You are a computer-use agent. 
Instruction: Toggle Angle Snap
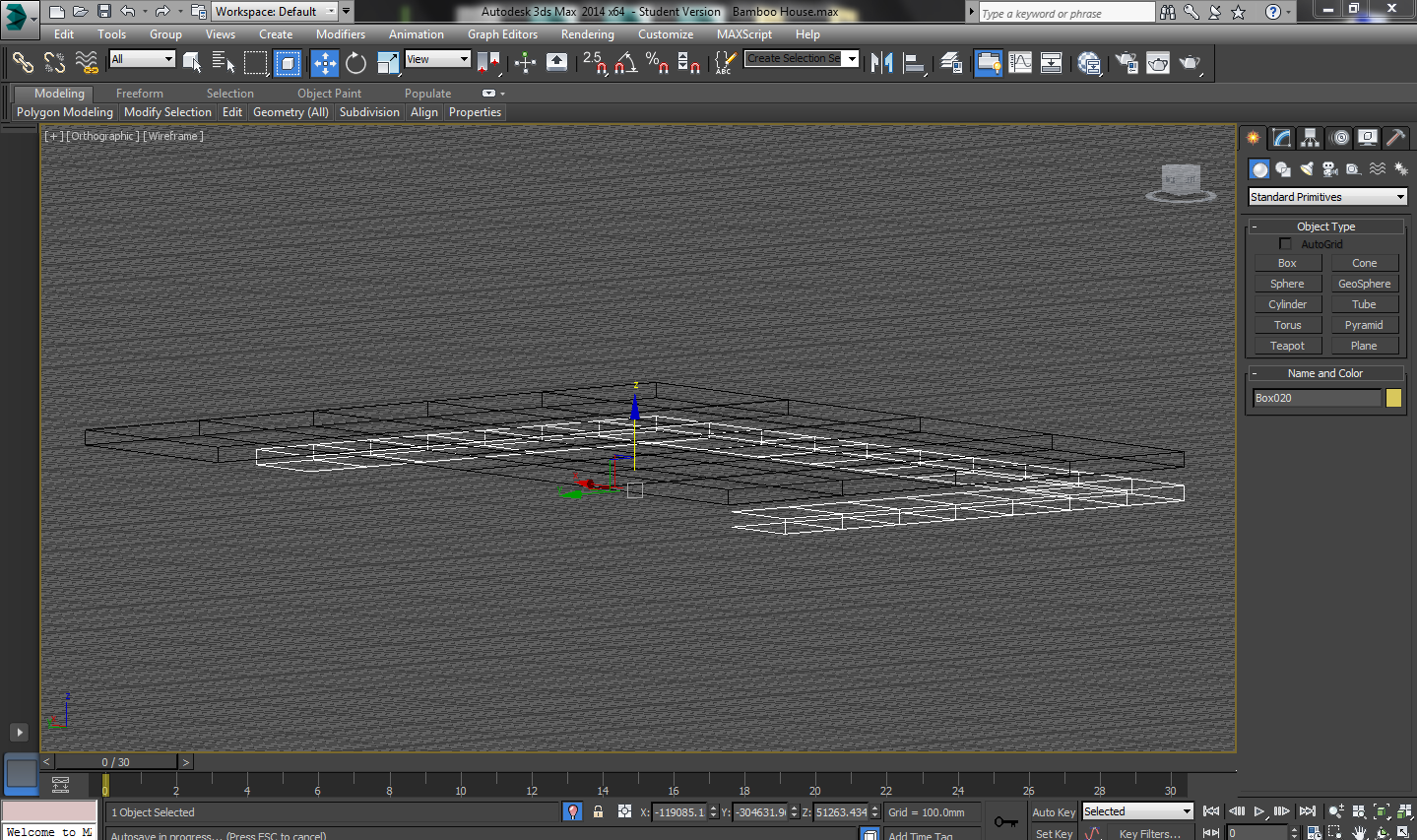625,63
